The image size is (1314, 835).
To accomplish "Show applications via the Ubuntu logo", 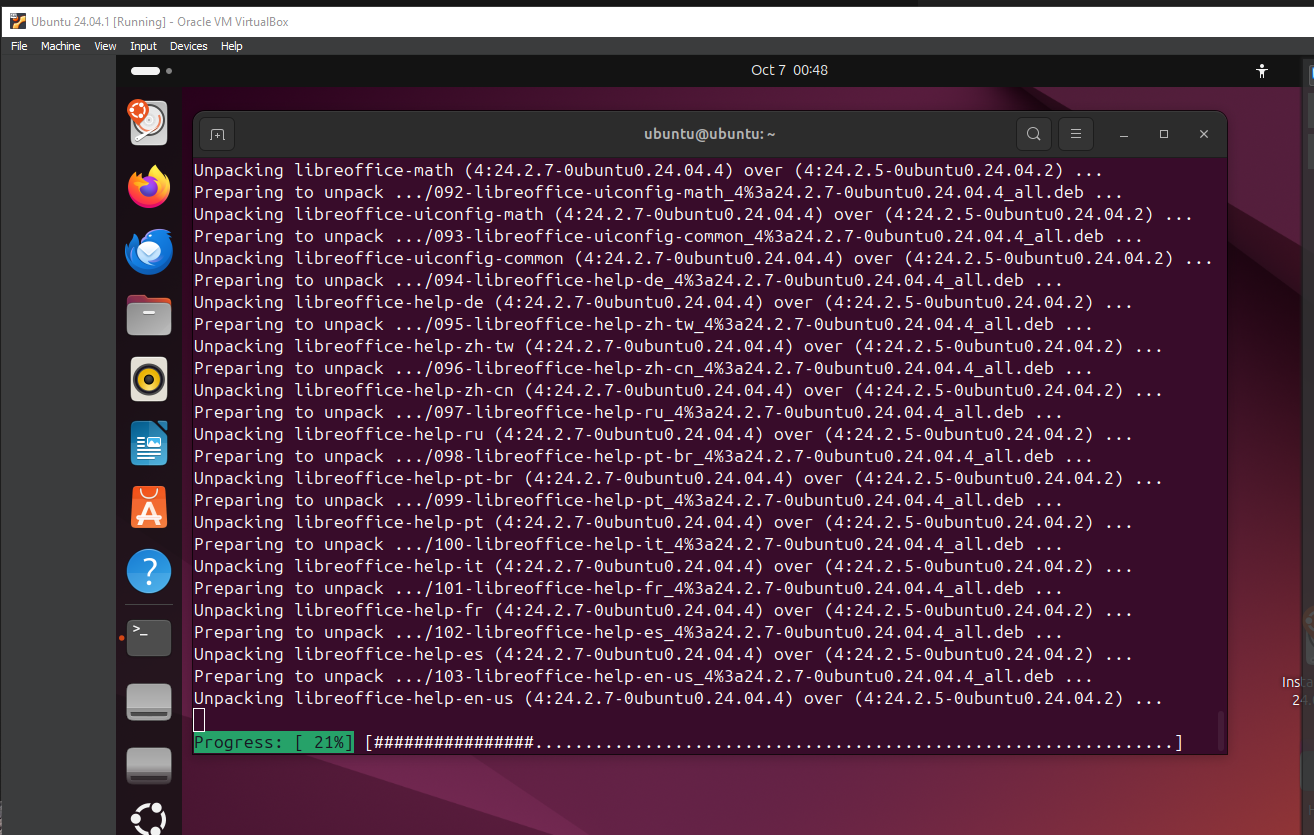I will coord(149,821).
